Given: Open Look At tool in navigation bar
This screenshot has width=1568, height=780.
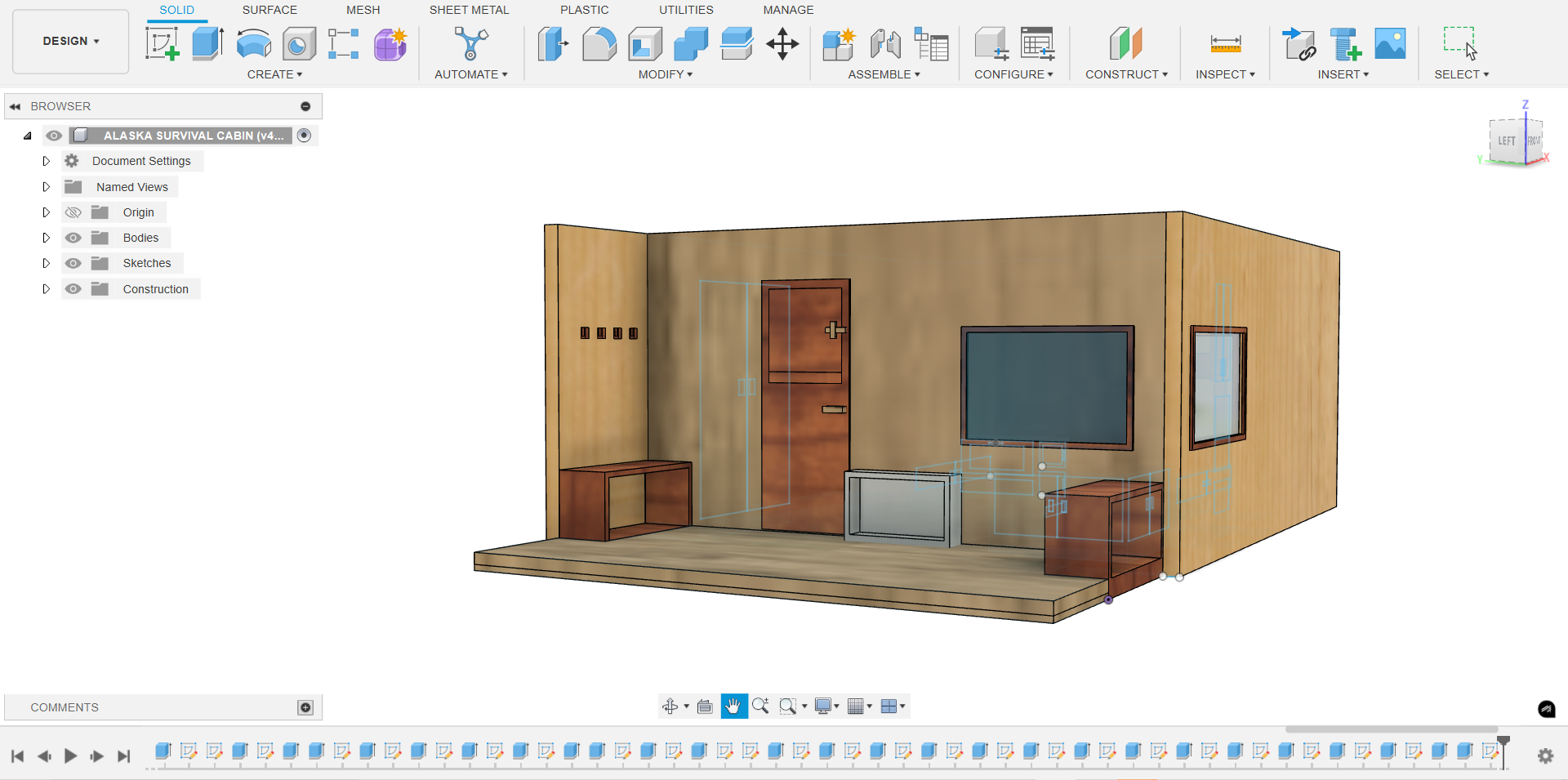Looking at the screenshot, I should click(x=705, y=706).
